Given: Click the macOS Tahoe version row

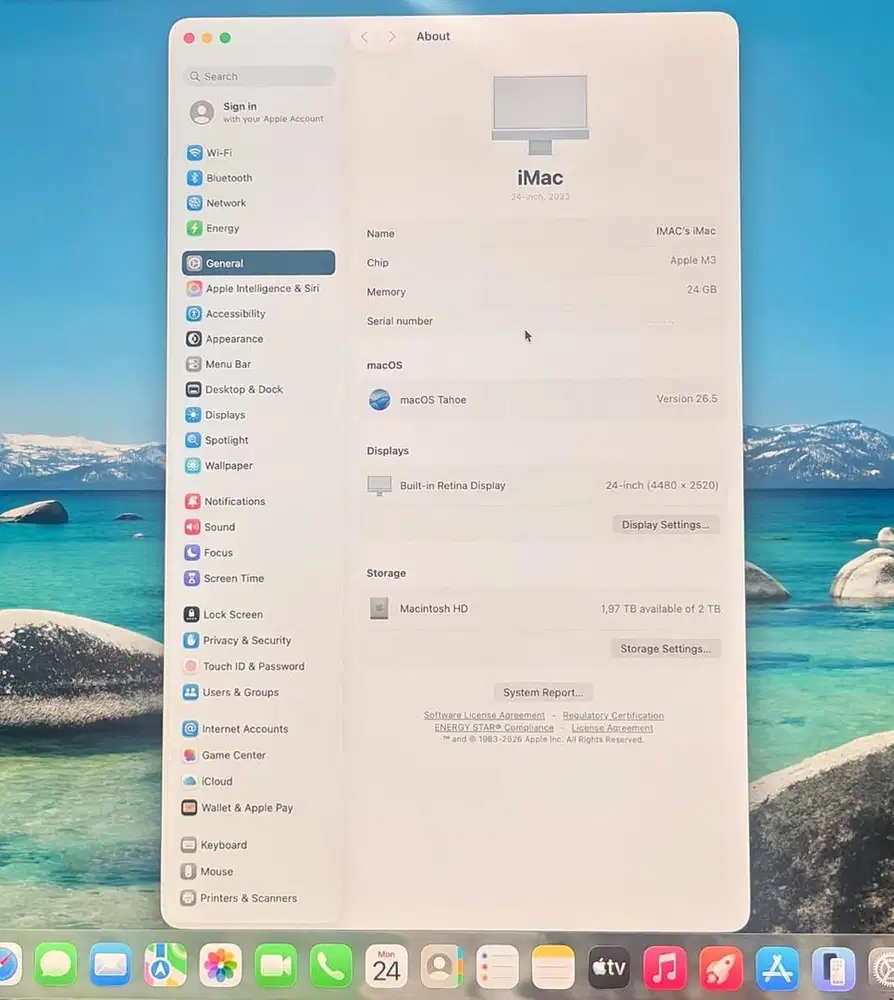Looking at the screenshot, I should (x=543, y=399).
